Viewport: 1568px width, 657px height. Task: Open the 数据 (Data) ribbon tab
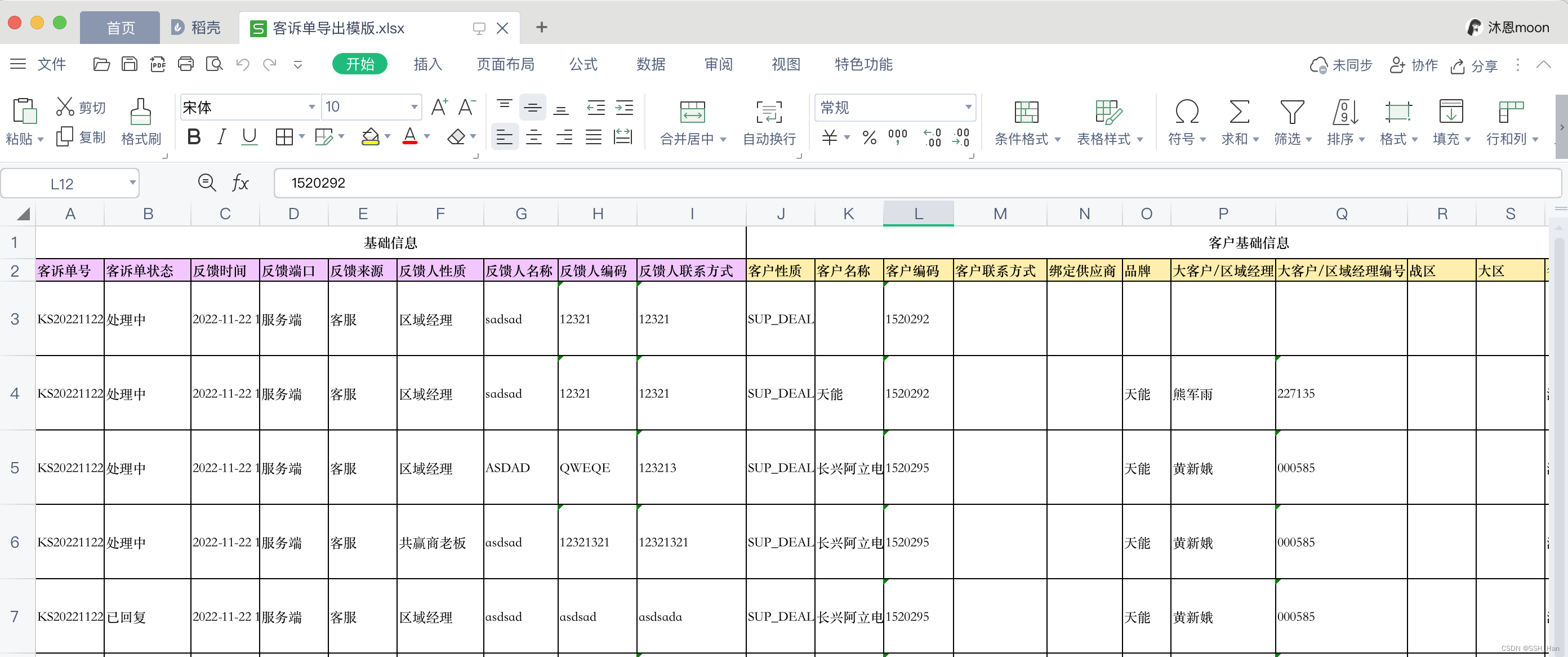click(x=651, y=64)
